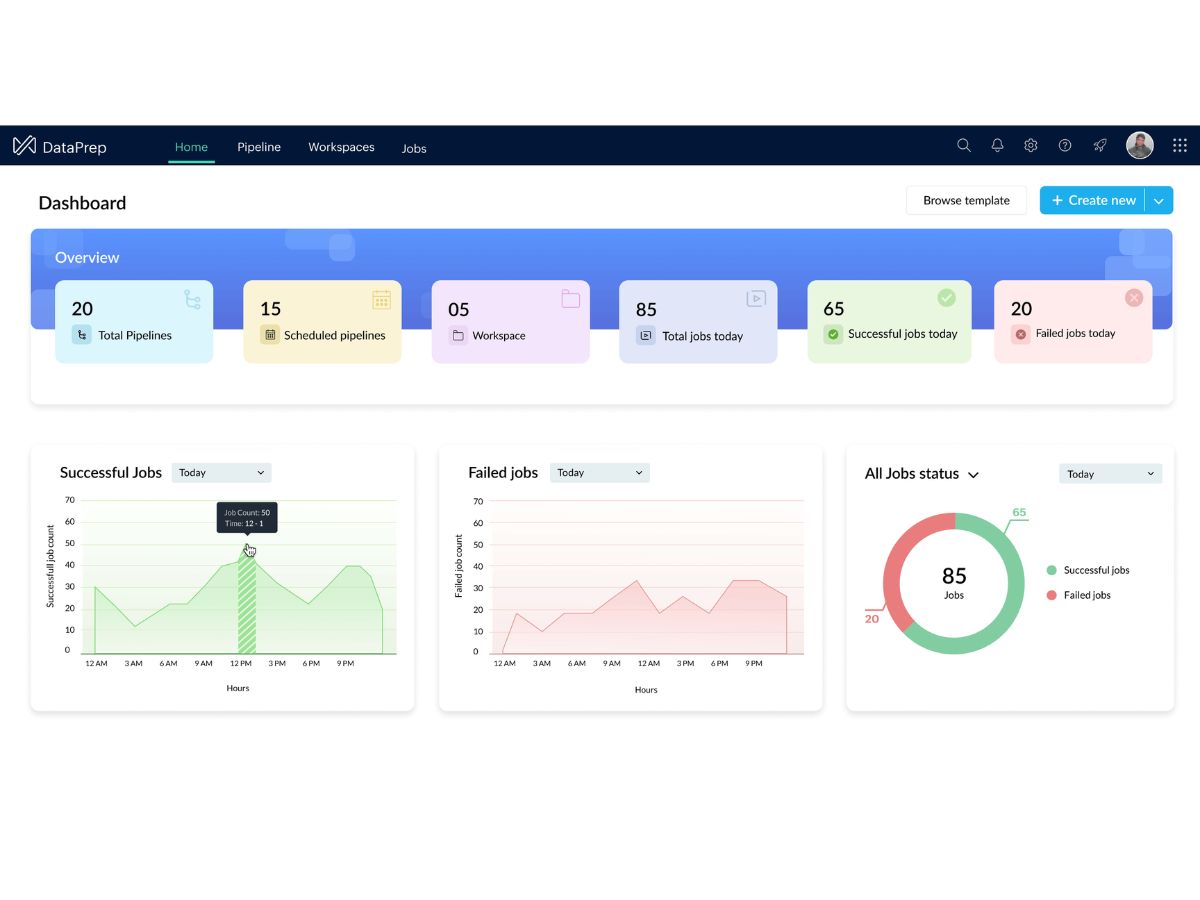Expand the All Jobs status chevron
Viewport: 1200px width, 900px height.
[x=973, y=475]
